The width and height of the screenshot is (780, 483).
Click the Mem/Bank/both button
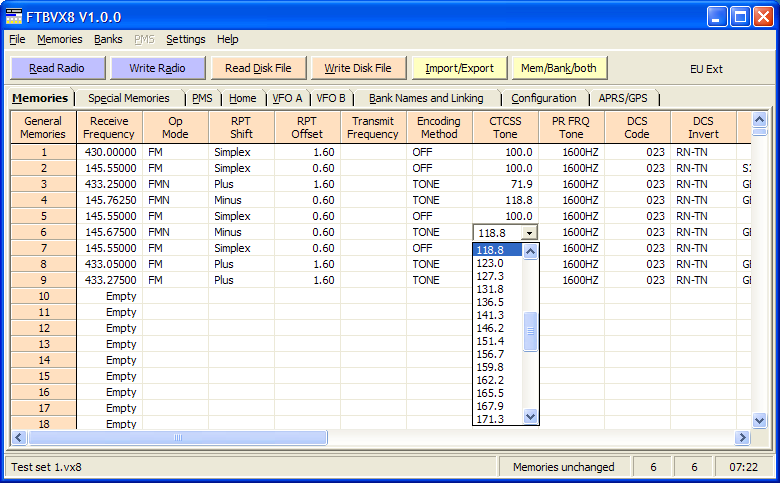(560, 68)
